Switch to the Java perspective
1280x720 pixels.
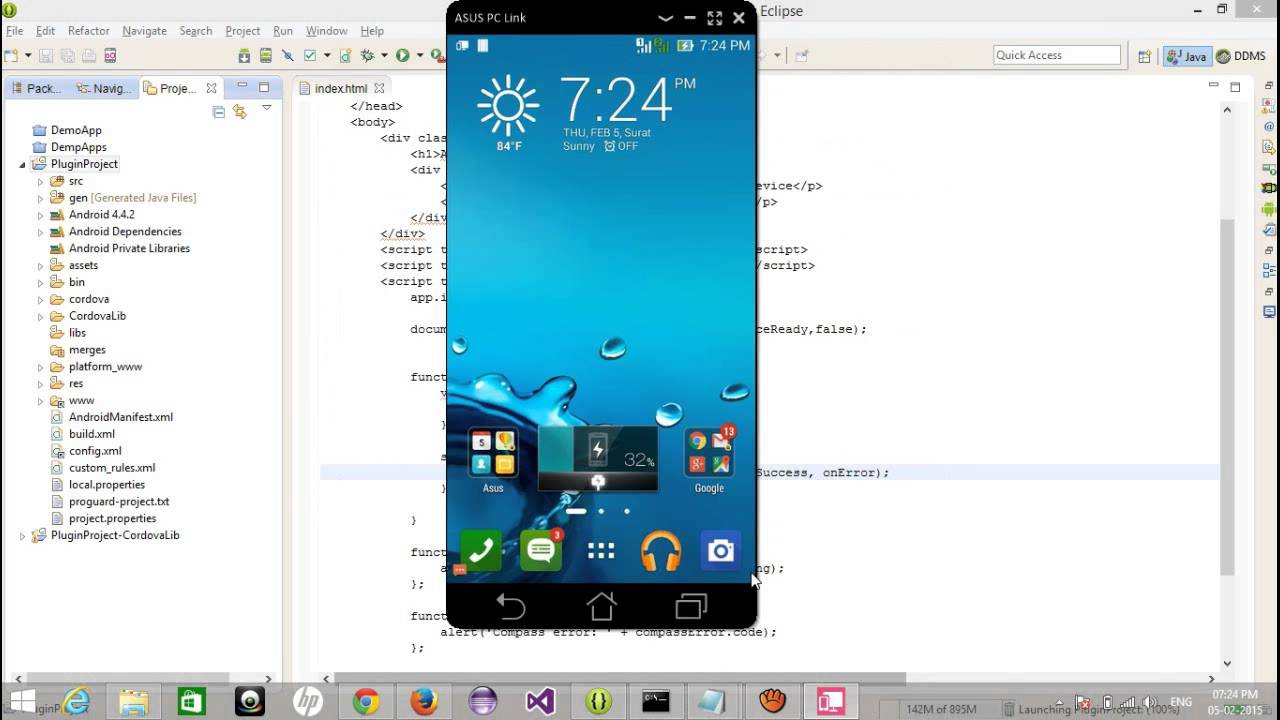tap(1186, 56)
